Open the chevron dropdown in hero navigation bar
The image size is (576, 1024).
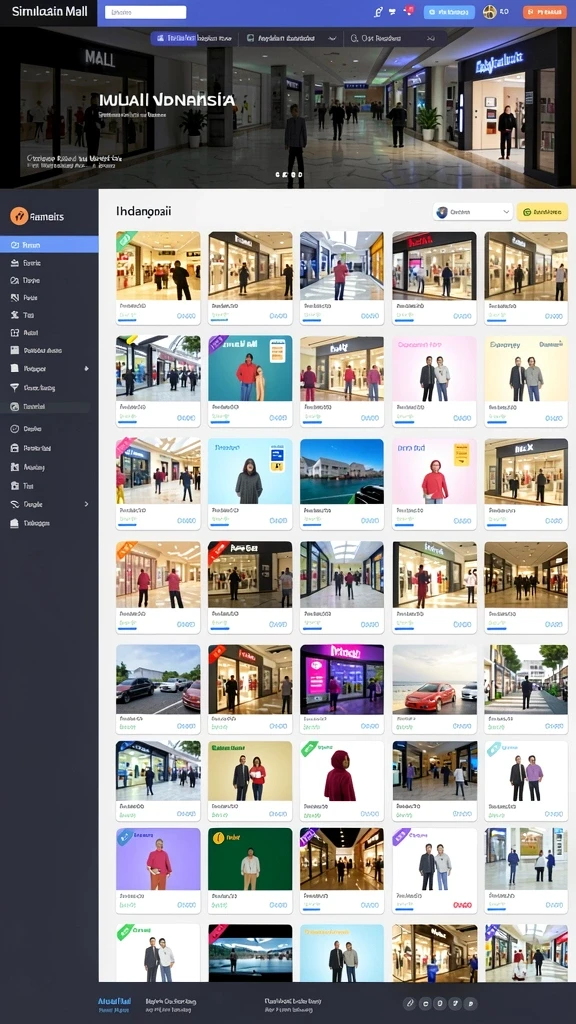[x=332, y=39]
